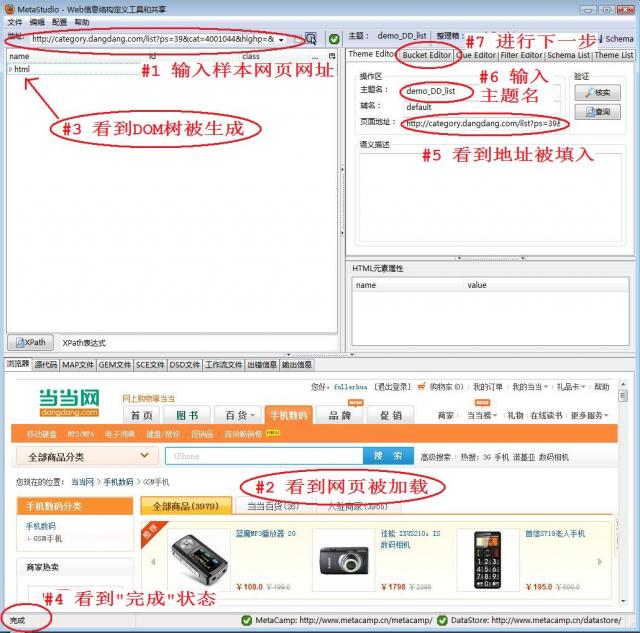Select the 输出信息 tab
The height and width of the screenshot is (633, 640).
(296, 365)
